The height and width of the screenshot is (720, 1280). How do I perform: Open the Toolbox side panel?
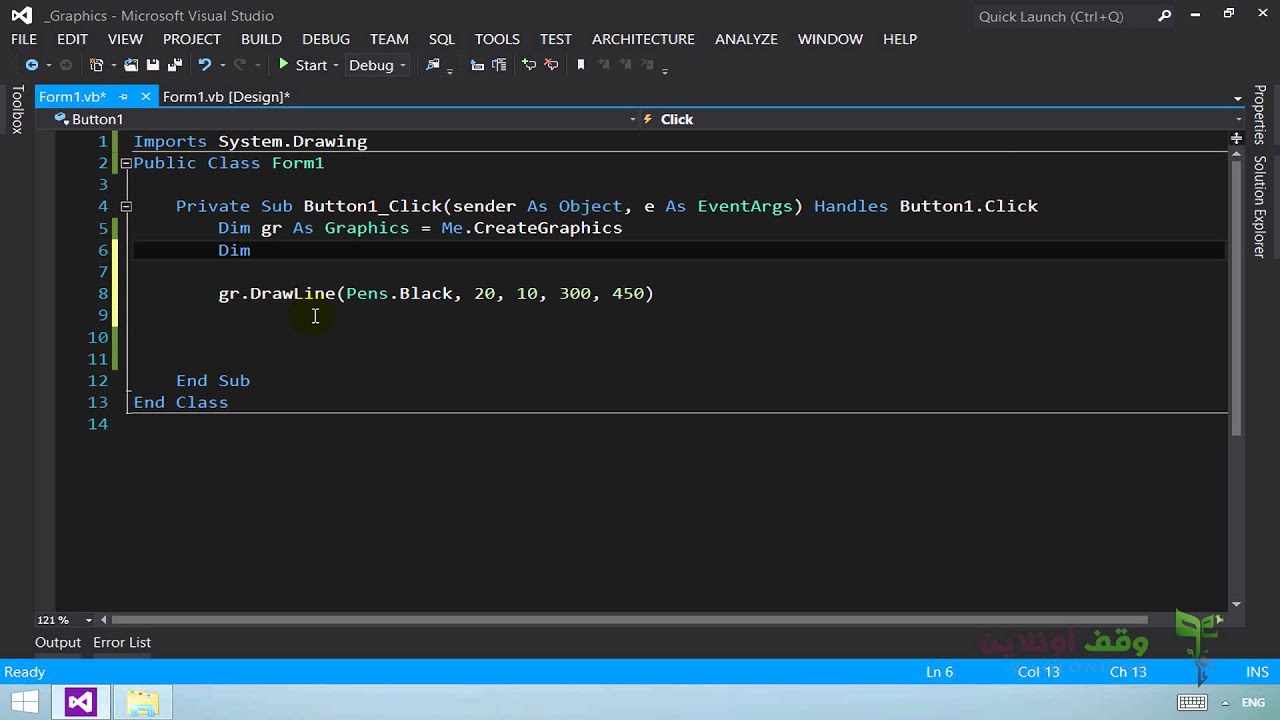click(17, 110)
